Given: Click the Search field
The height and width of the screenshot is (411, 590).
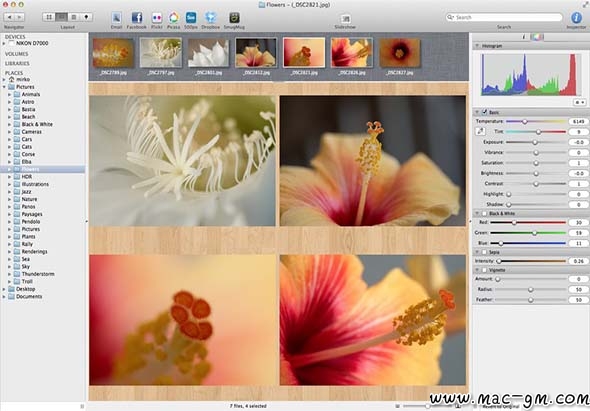Looking at the screenshot, I should coord(504,17).
